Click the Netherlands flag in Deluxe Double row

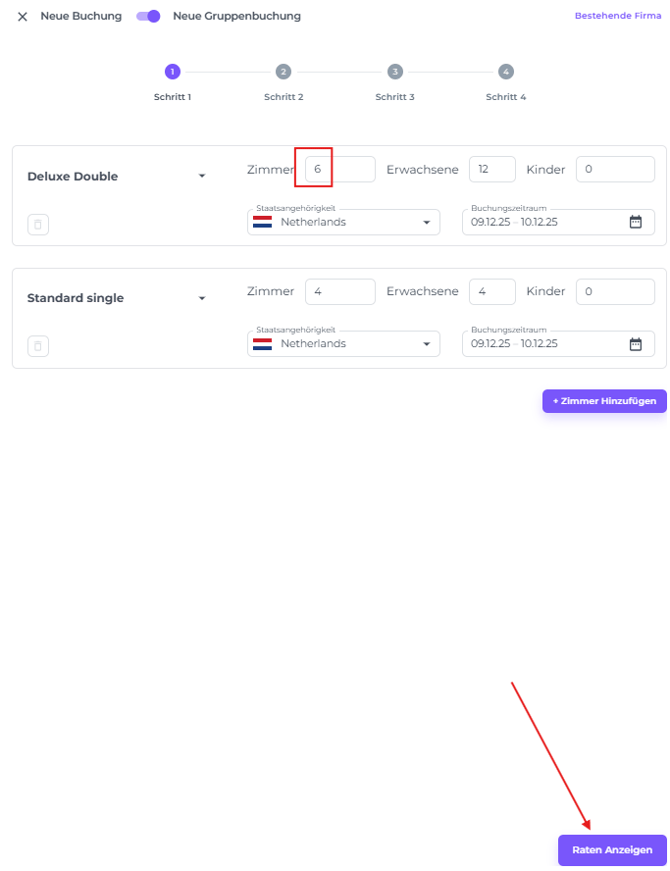263,222
